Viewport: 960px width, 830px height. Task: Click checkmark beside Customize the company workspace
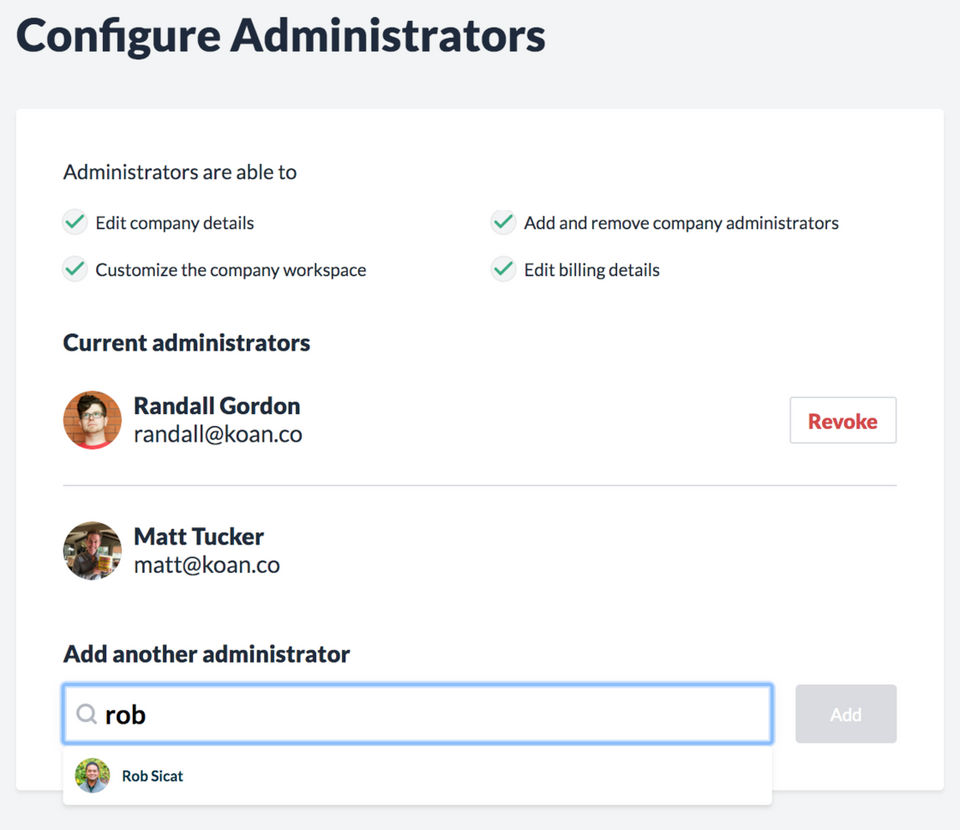point(75,270)
